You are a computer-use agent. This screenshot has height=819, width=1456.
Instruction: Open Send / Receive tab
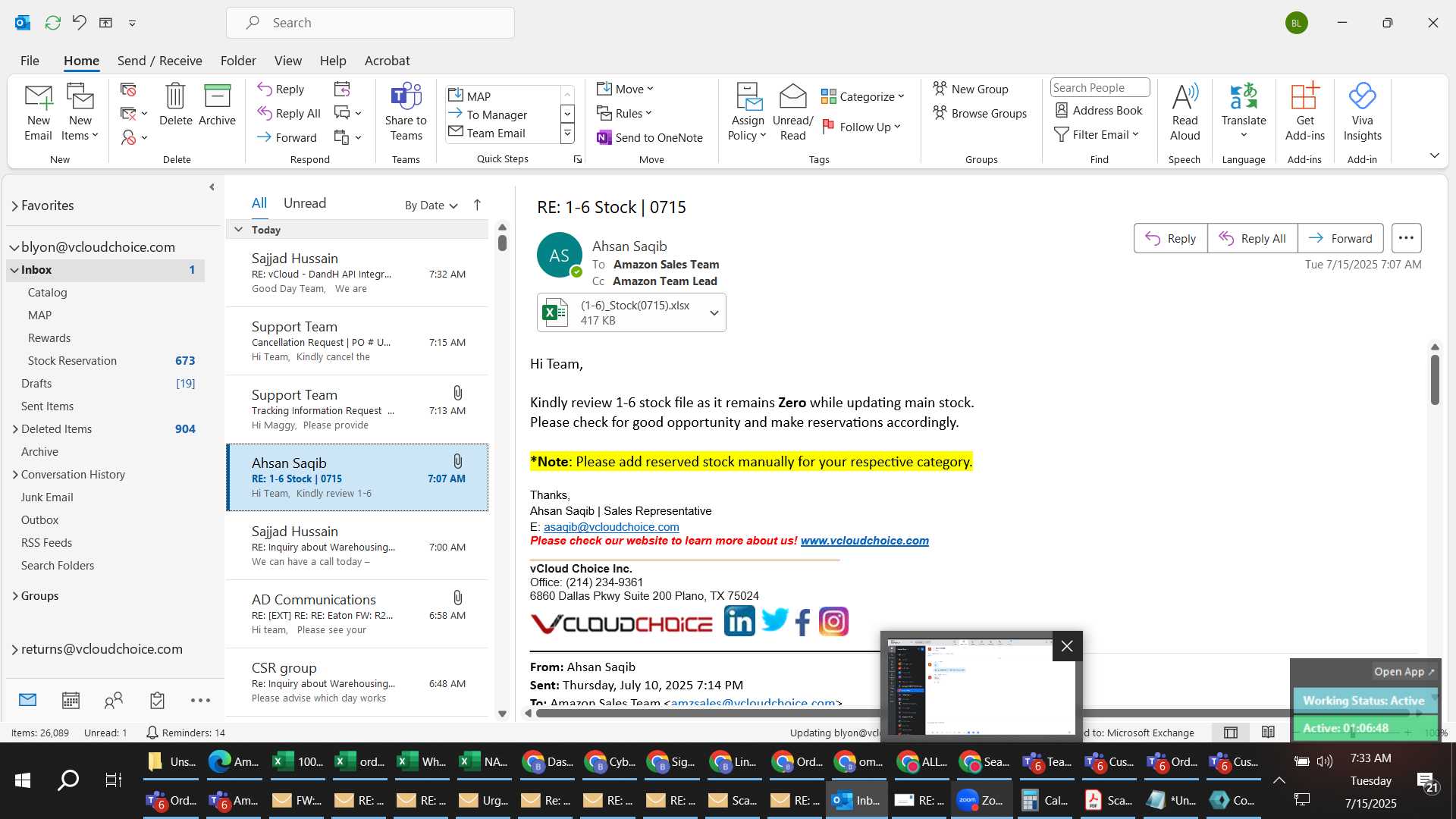159,61
